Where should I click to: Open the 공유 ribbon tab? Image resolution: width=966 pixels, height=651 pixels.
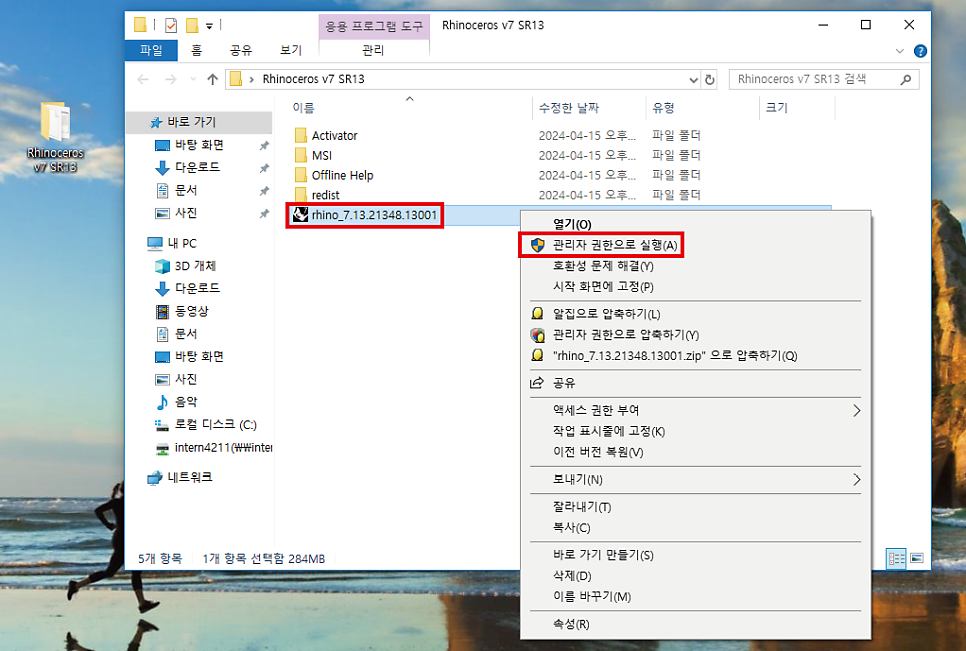[x=241, y=51]
